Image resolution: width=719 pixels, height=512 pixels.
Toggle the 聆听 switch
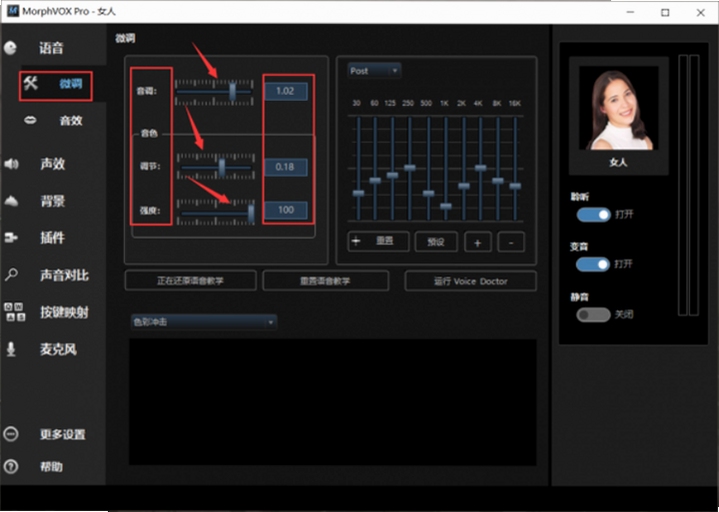click(593, 215)
